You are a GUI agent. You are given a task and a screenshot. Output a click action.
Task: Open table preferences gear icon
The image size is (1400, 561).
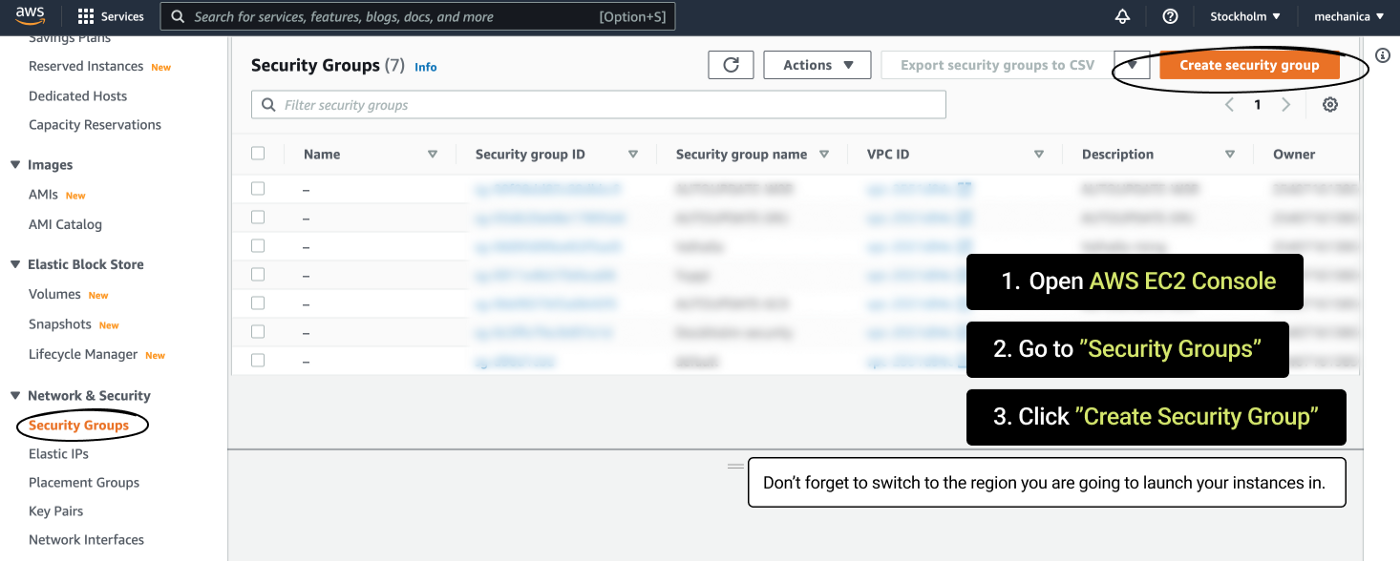click(1330, 105)
